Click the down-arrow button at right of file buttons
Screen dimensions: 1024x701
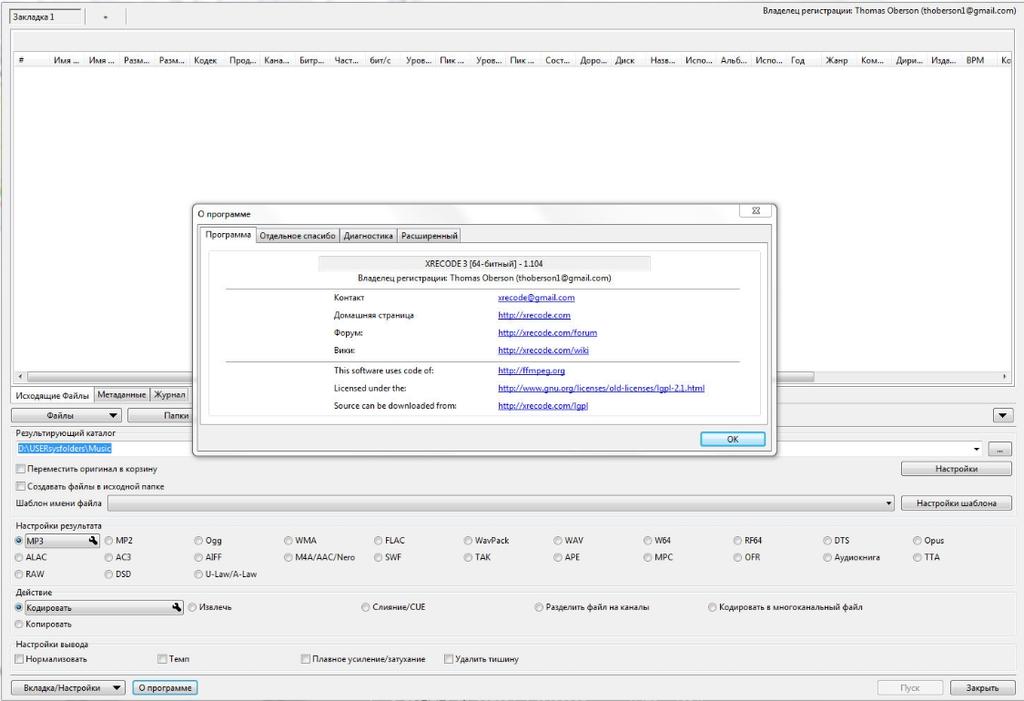1002,416
